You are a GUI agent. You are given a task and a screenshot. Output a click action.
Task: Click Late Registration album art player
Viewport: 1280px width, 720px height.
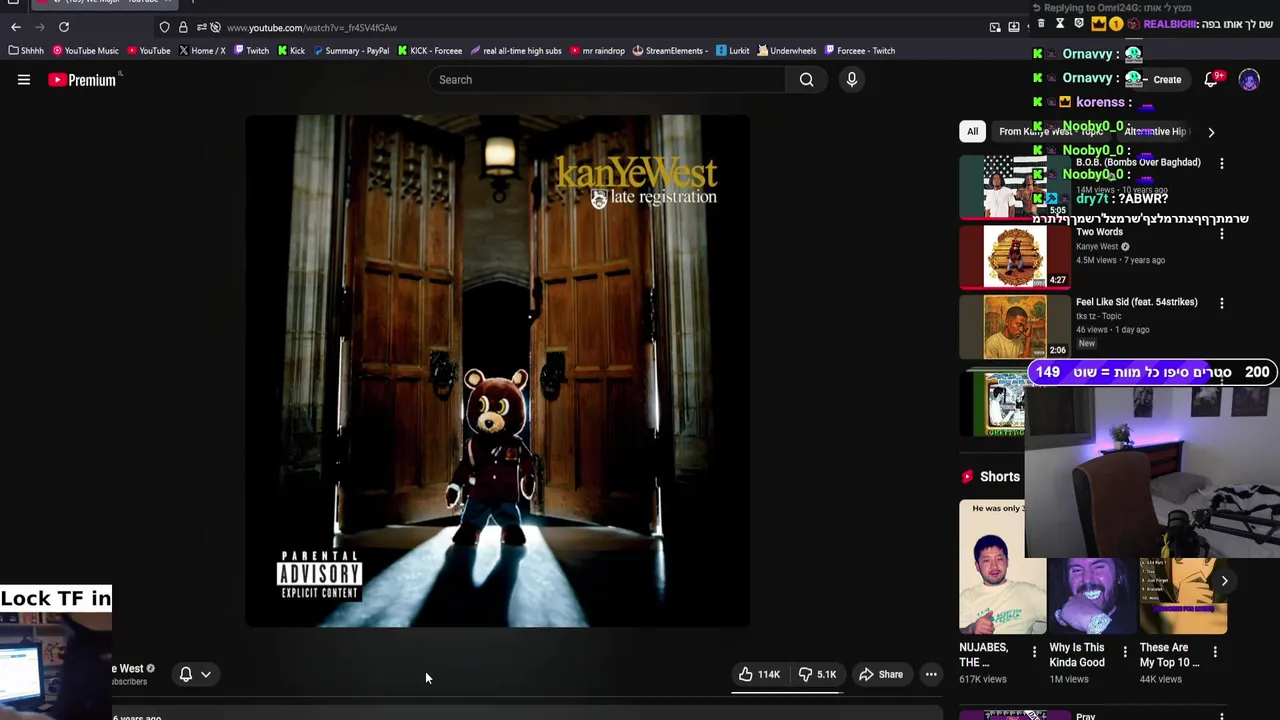coord(497,371)
